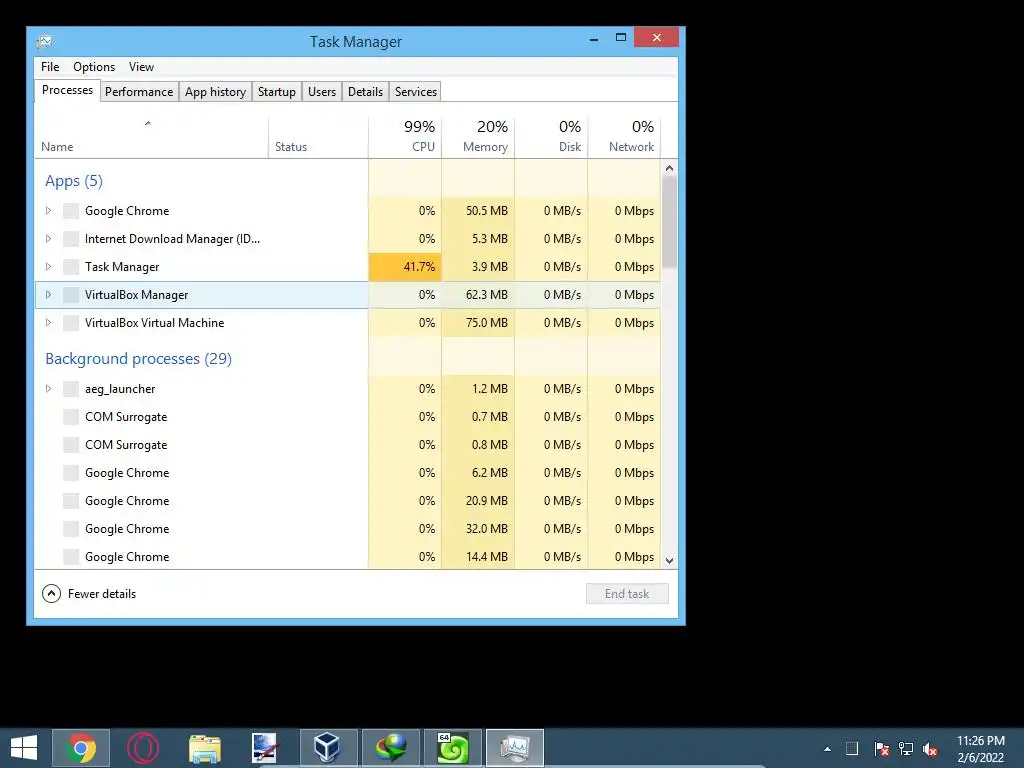Open the network tray icon
The height and width of the screenshot is (768, 1024).
point(906,749)
